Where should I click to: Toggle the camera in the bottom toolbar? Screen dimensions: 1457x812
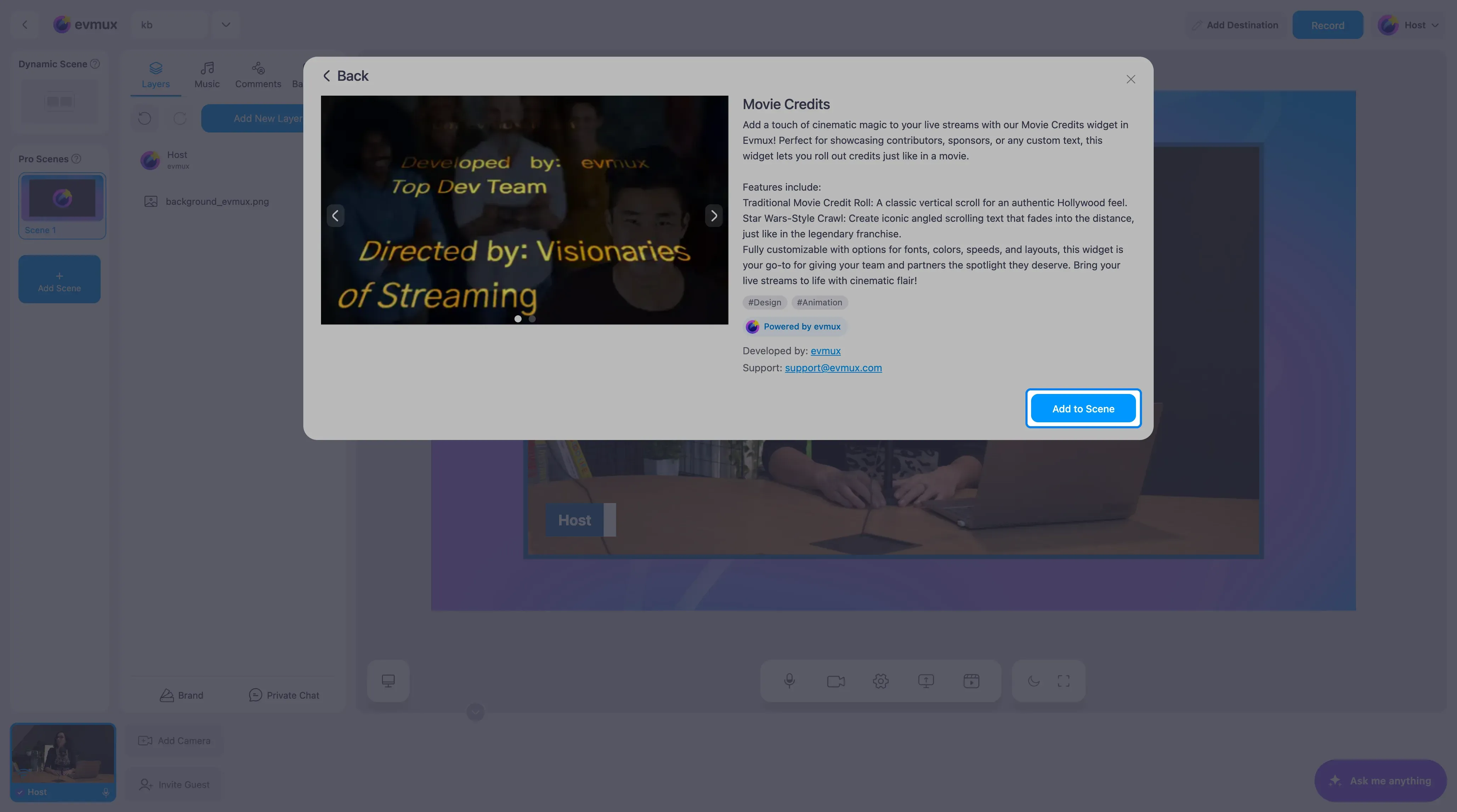pos(836,681)
